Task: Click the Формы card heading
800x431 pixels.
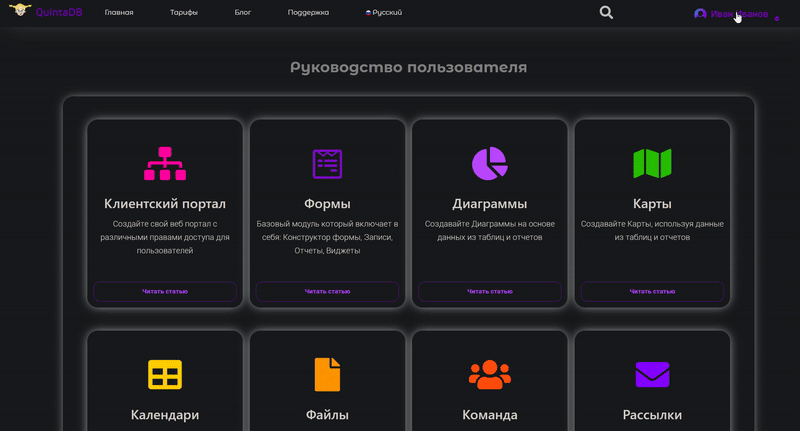Action: pos(327,204)
